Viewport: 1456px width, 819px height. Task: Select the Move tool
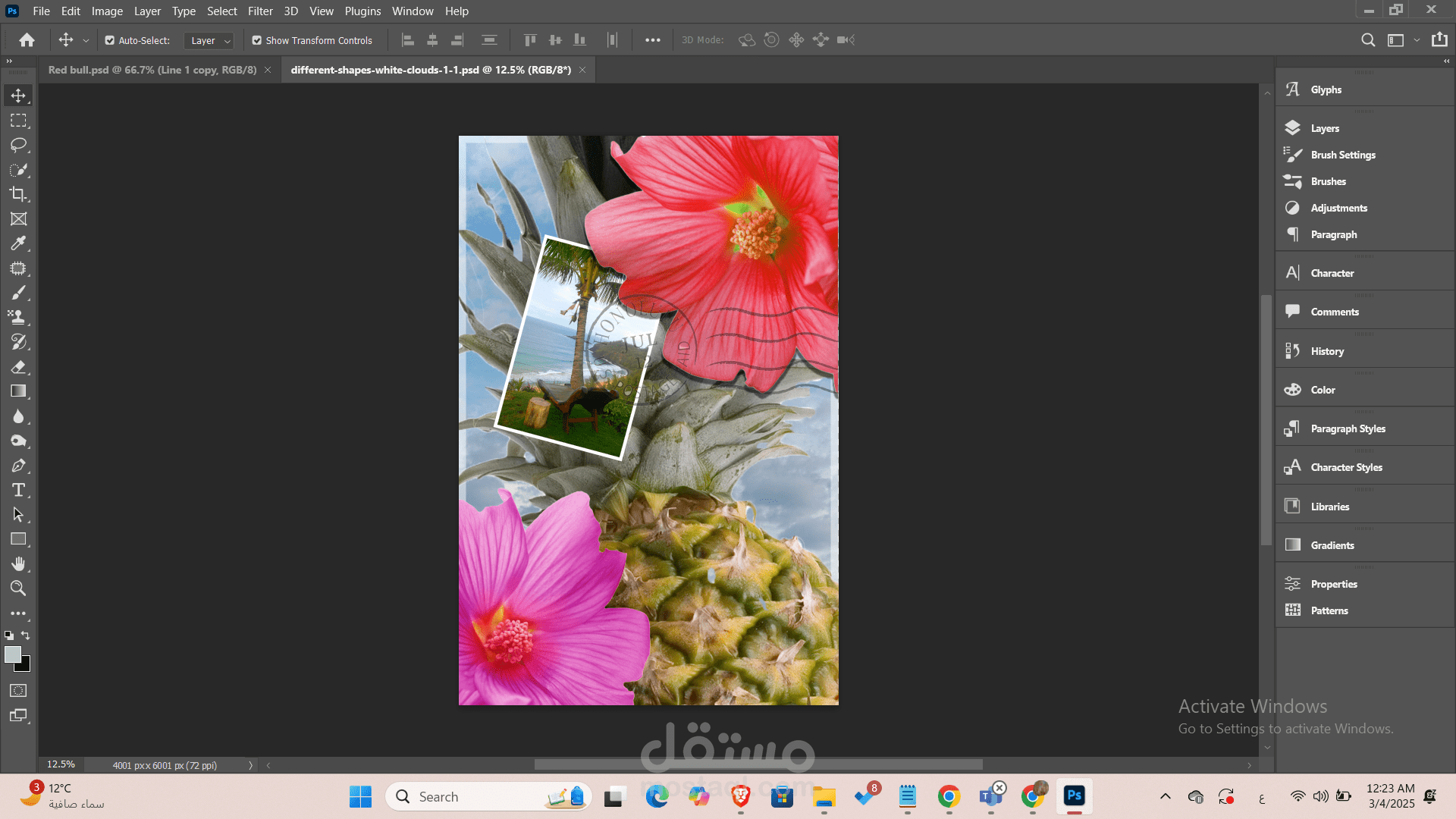19,95
